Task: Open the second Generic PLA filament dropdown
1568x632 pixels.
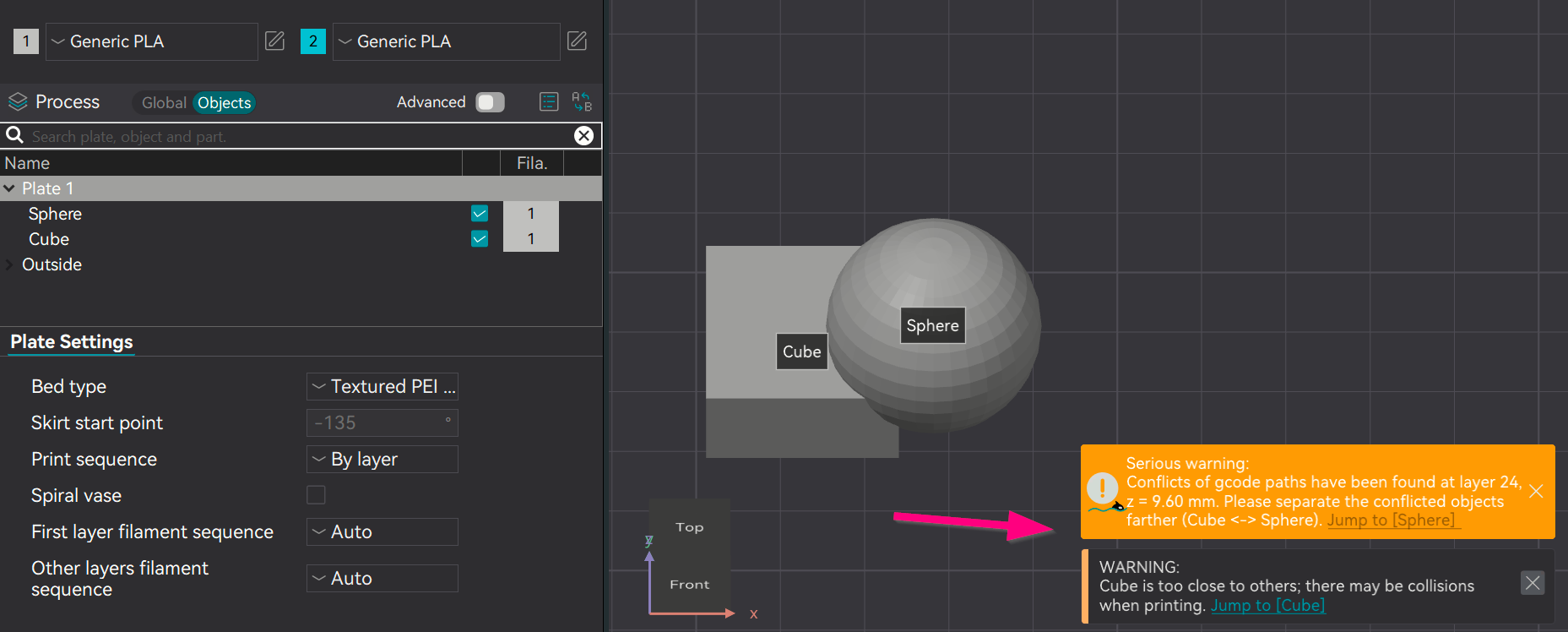Action: coord(446,41)
